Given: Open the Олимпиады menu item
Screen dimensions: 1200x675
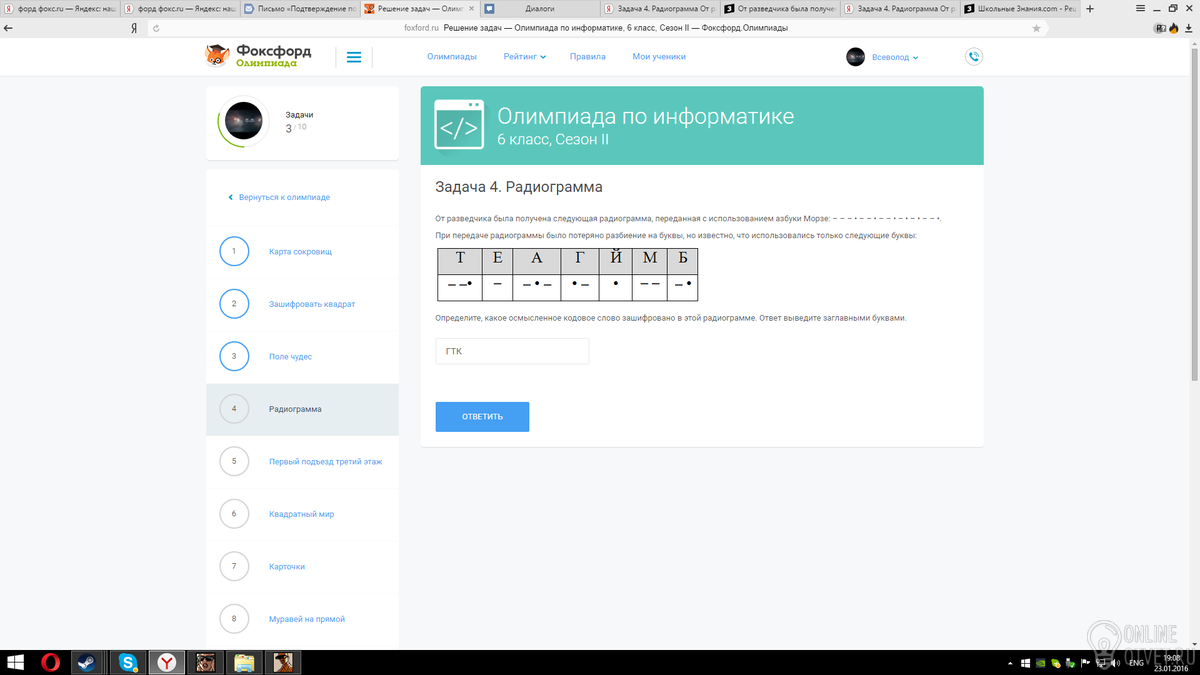Looking at the screenshot, I should (452, 57).
